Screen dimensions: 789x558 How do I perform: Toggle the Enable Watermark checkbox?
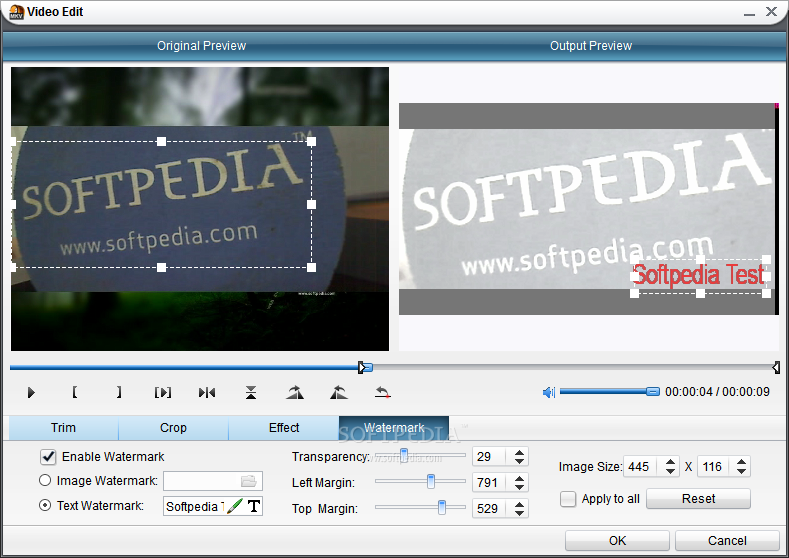pyautogui.click(x=48, y=457)
